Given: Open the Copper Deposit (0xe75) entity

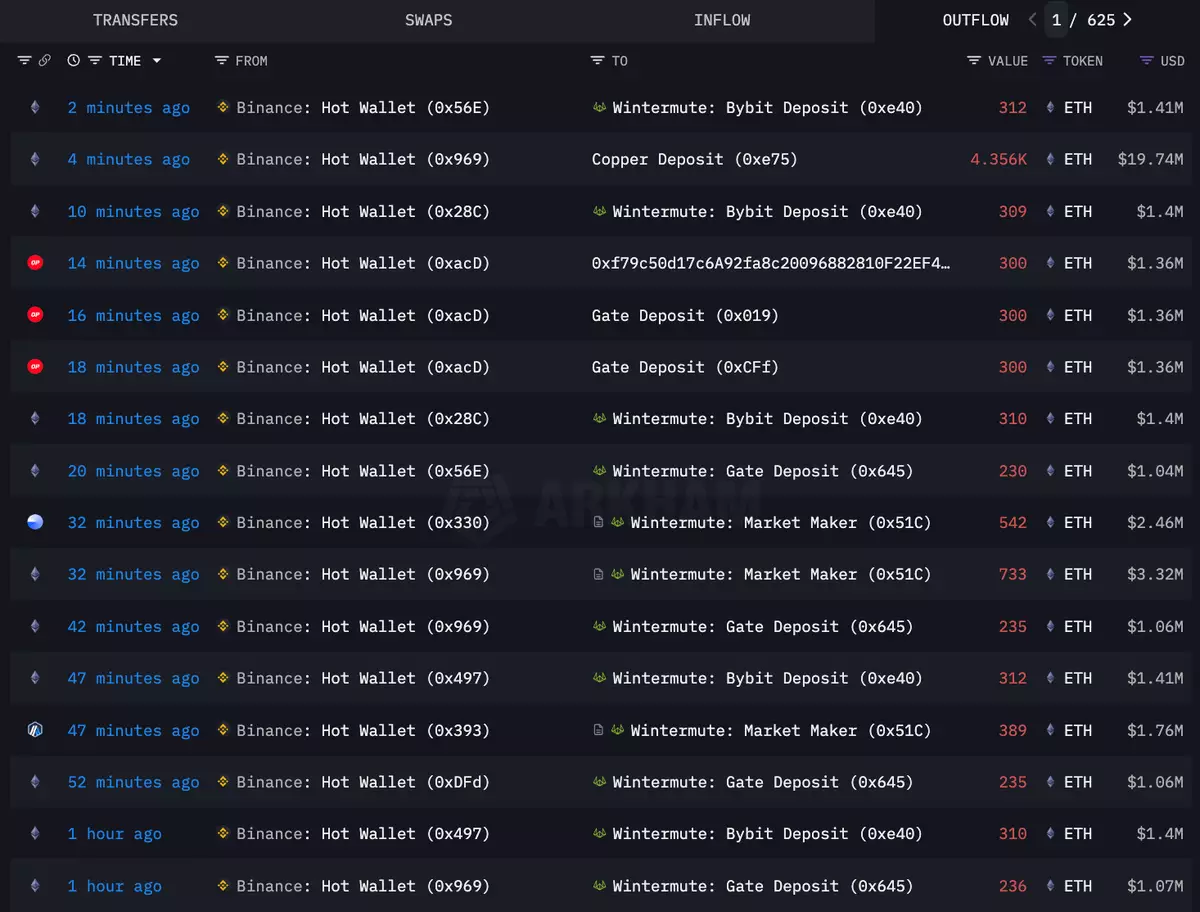Looking at the screenshot, I should point(695,160).
